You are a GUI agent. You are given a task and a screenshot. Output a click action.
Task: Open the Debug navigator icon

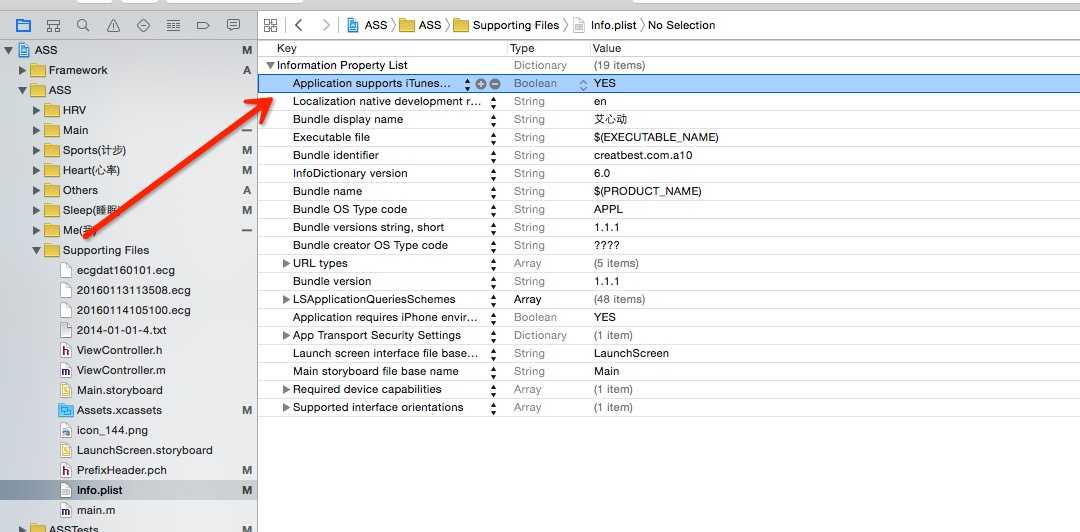173,25
